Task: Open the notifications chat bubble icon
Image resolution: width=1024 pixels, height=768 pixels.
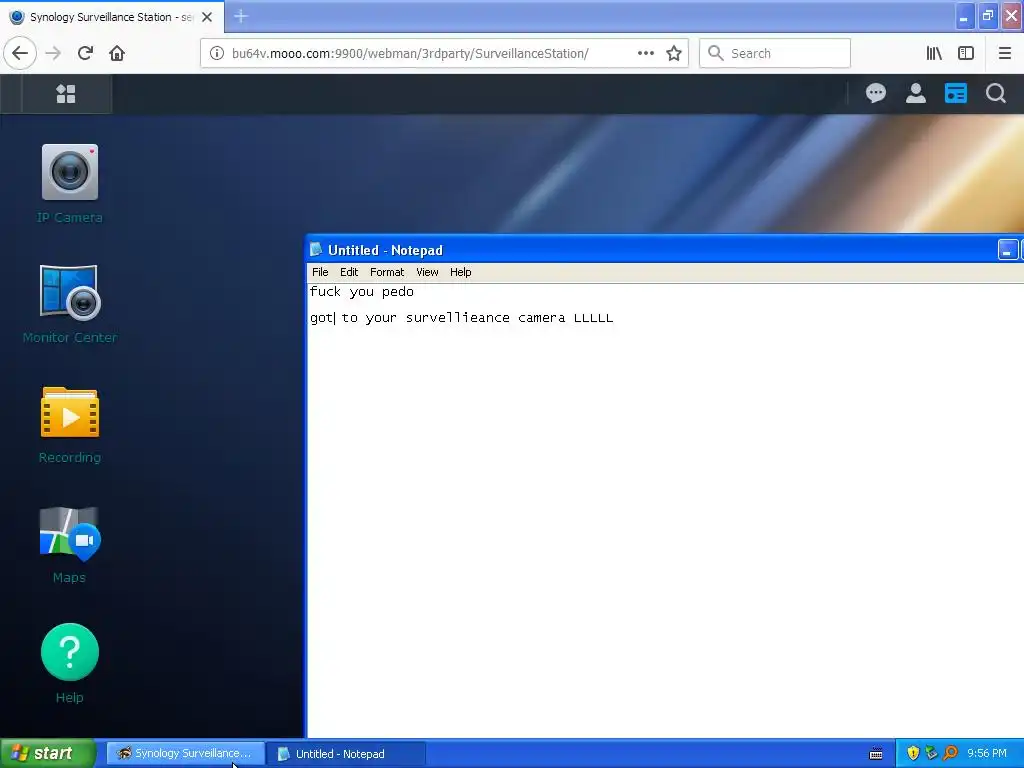Action: tap(876, 93)
